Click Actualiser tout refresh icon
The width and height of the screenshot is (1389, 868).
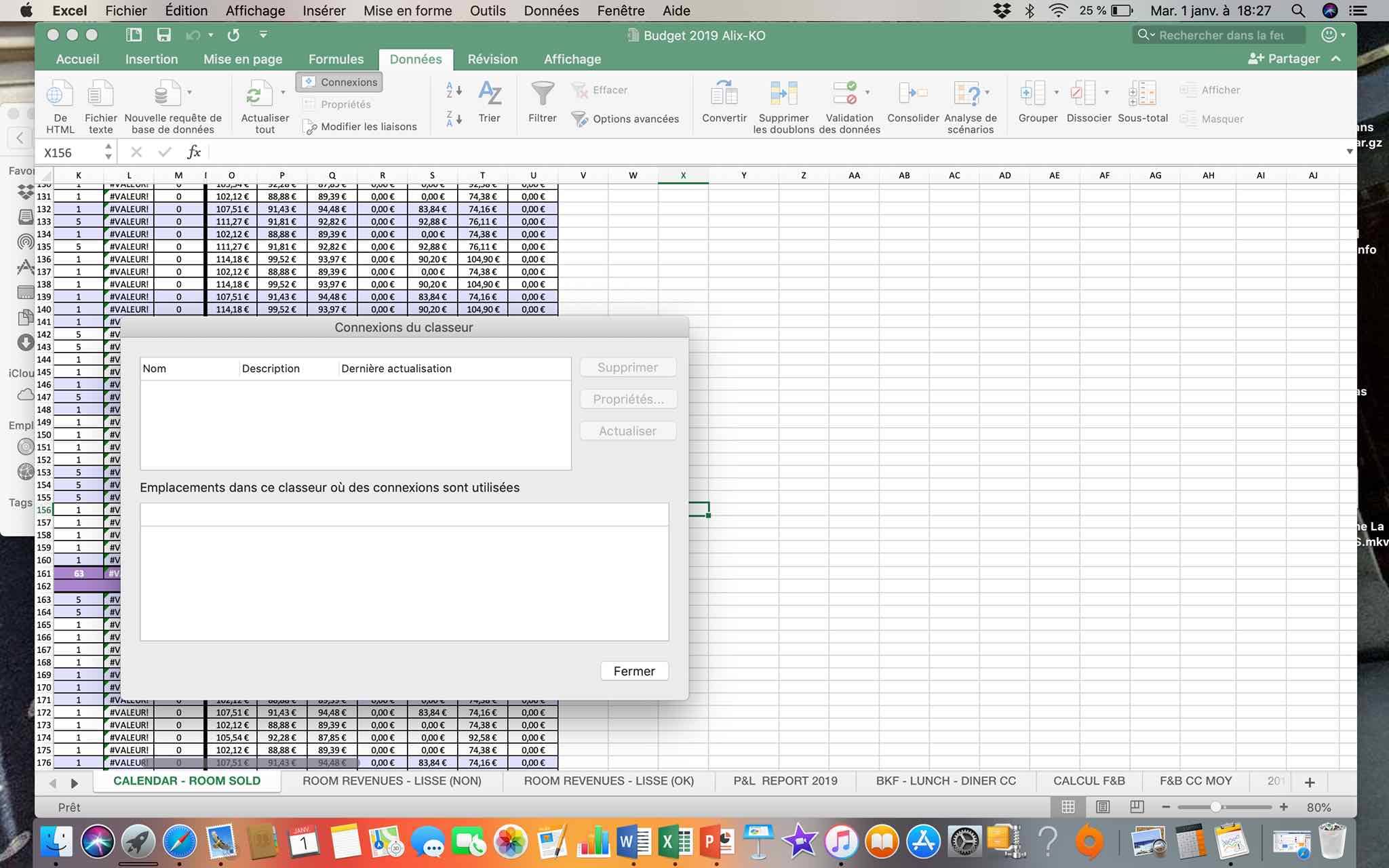point(255,94)
